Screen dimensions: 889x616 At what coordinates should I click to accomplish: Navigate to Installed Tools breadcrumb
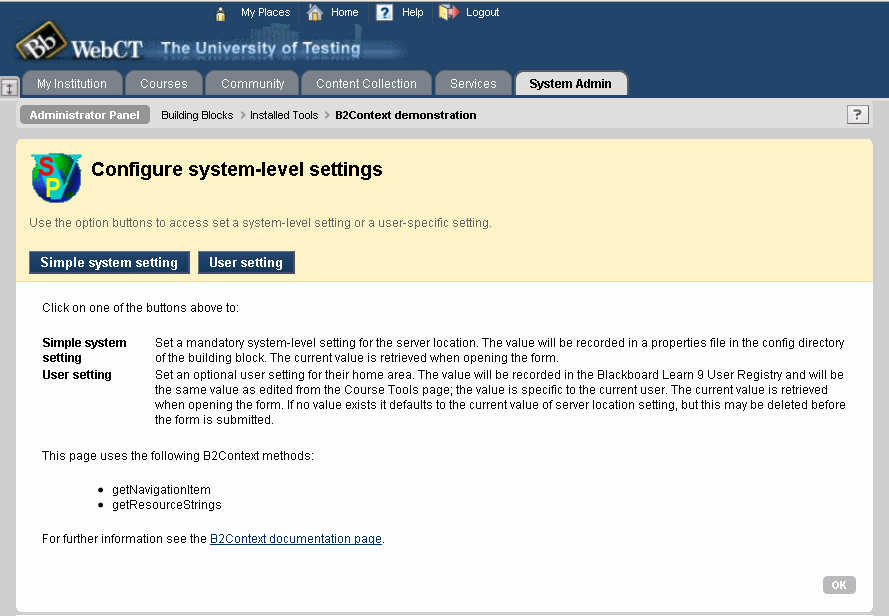click(284, 115)
